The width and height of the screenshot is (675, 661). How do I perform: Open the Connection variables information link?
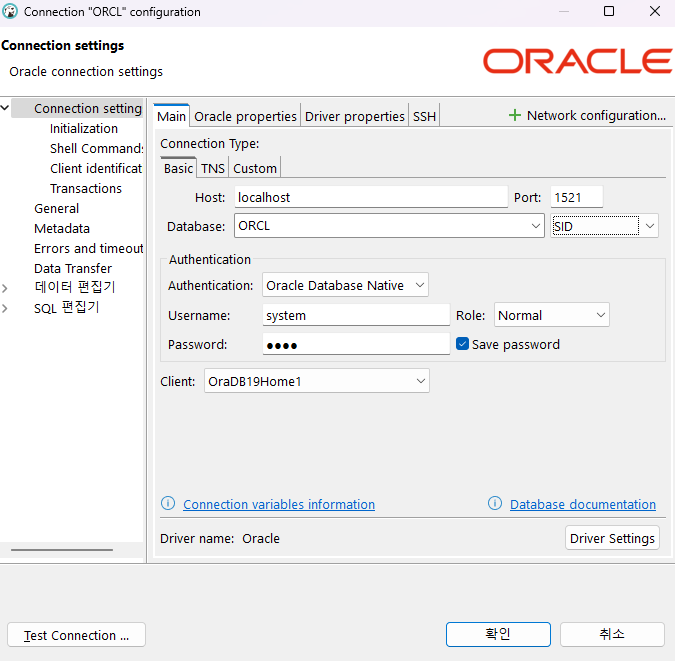[x=279, y=504]
